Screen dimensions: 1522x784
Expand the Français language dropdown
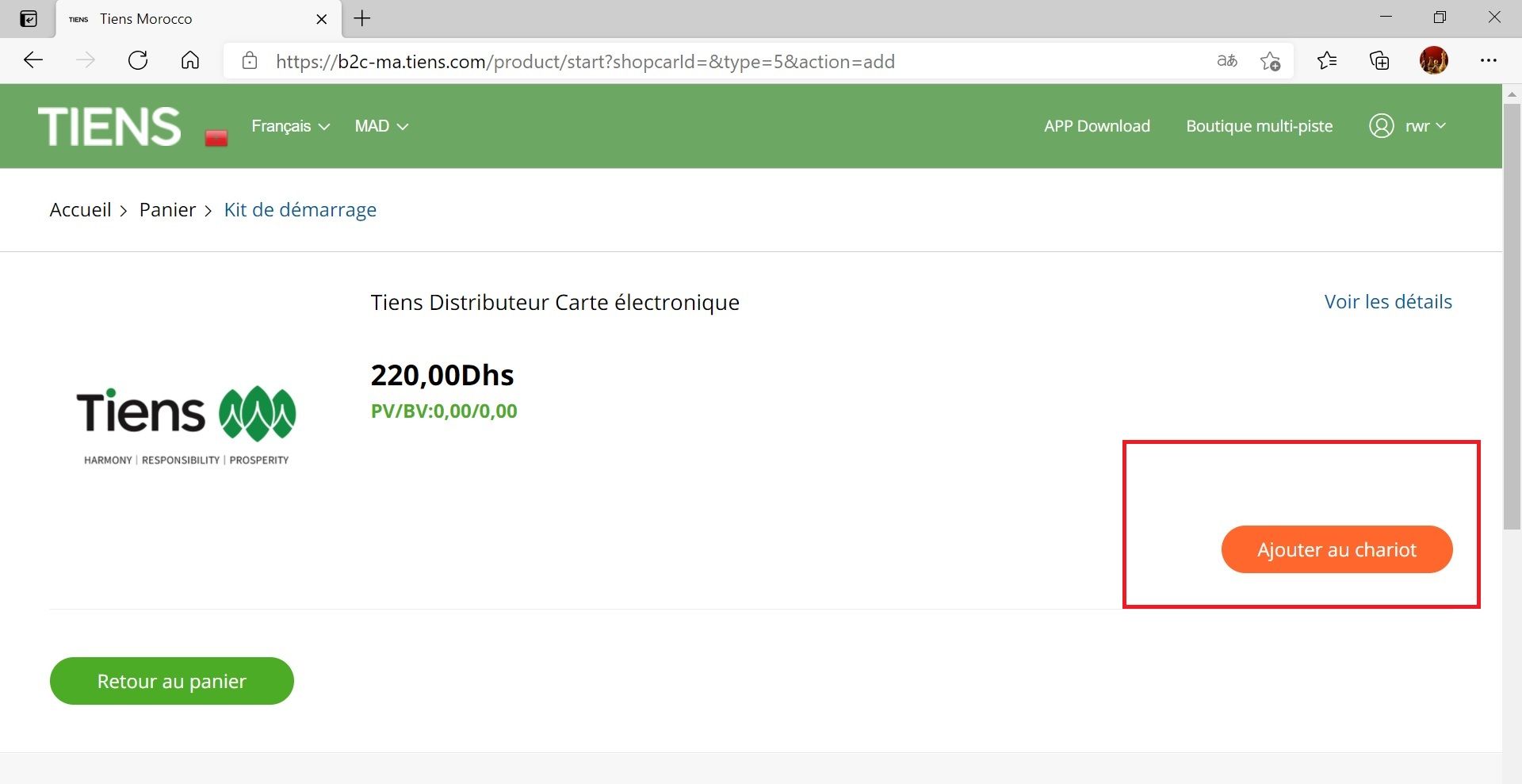click(290, 126)
